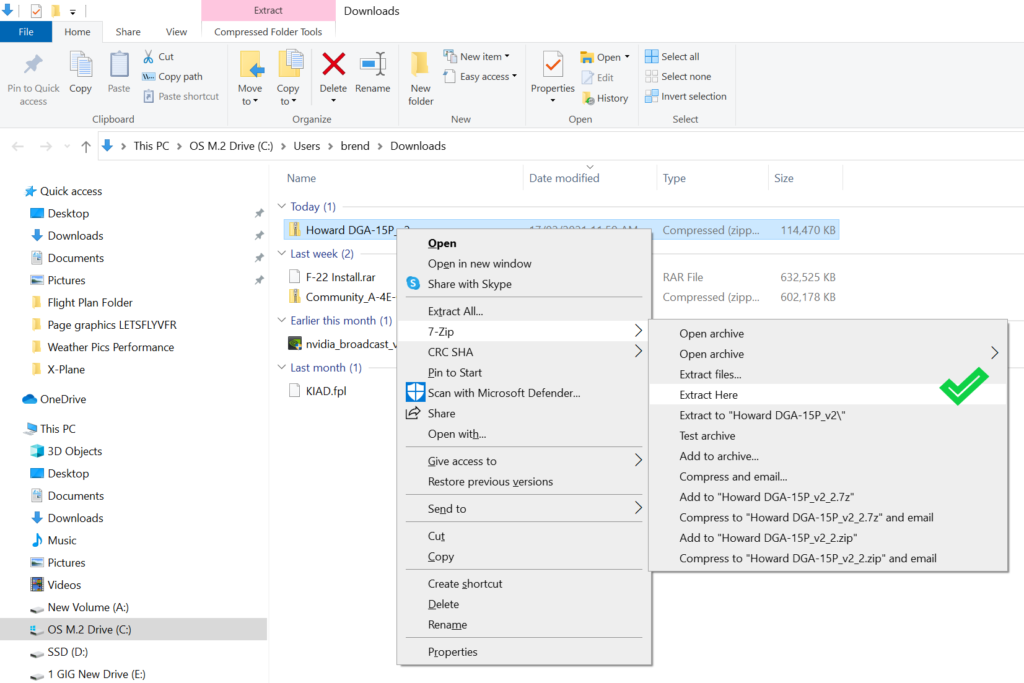Image resolution: width=1024 pixels, height=683 pixels.
Task: Click the Up one level arrow
Action: click(86, 146)
